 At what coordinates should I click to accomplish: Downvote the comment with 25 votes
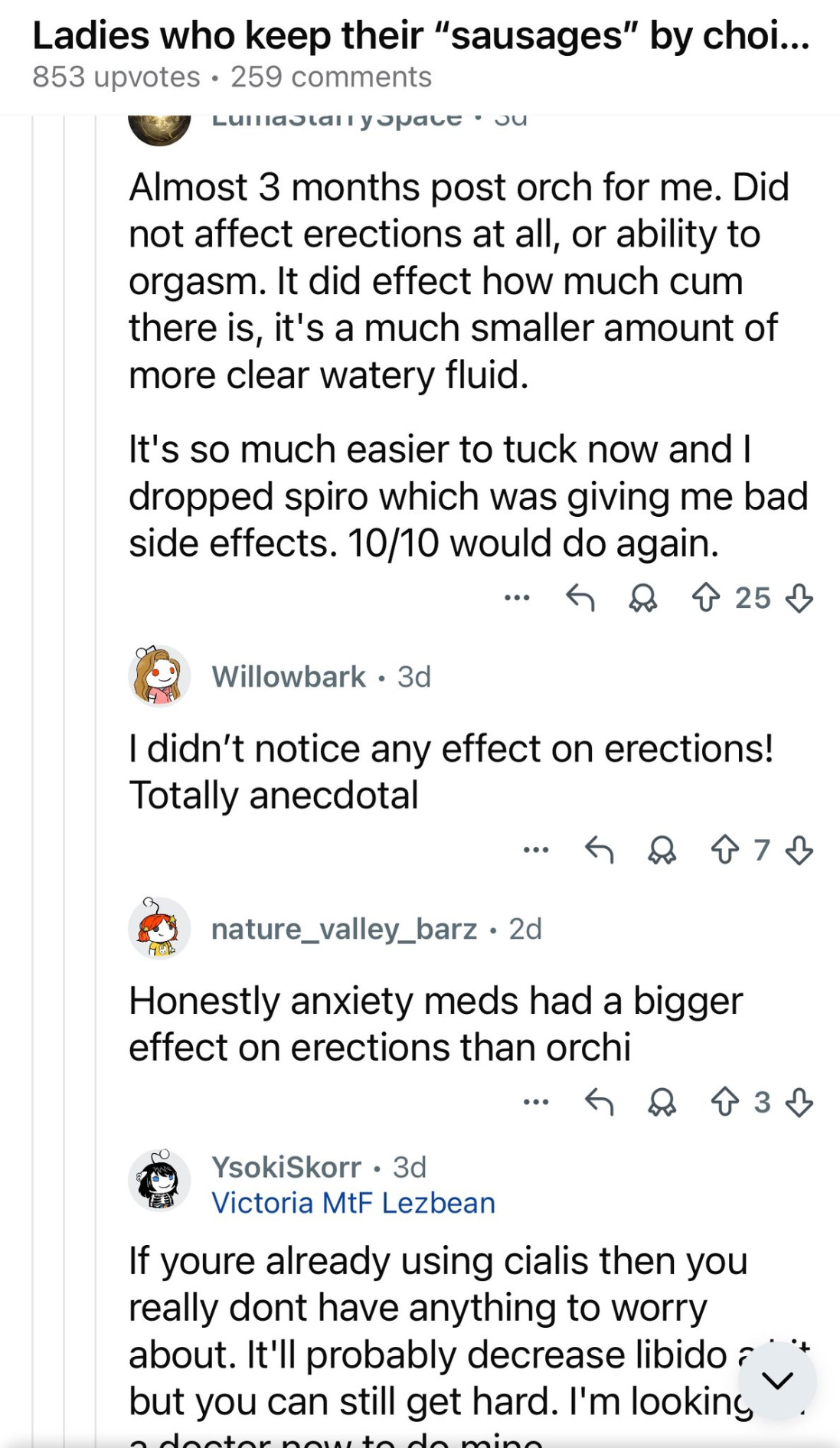click(799, 598)
